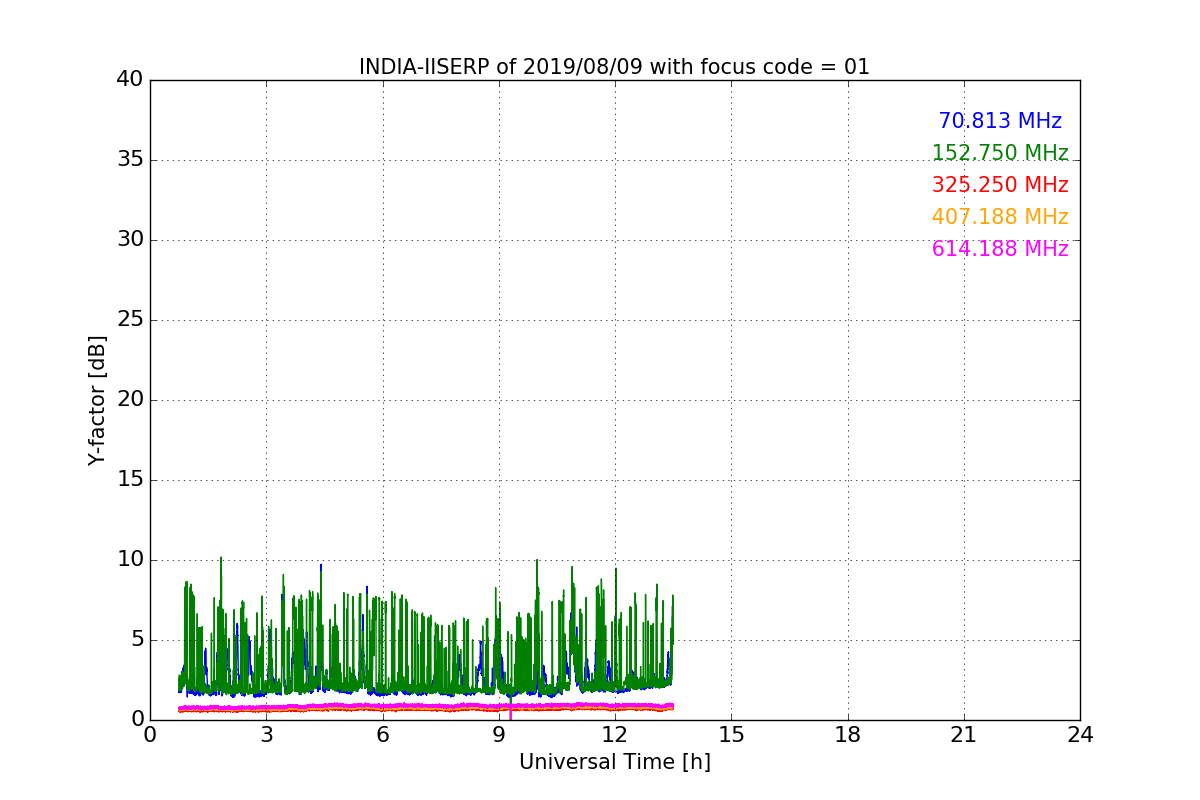The image size is (1200, 800).
Task: Select the red 325.250 MHz legend label
Action: (1000, 185)
